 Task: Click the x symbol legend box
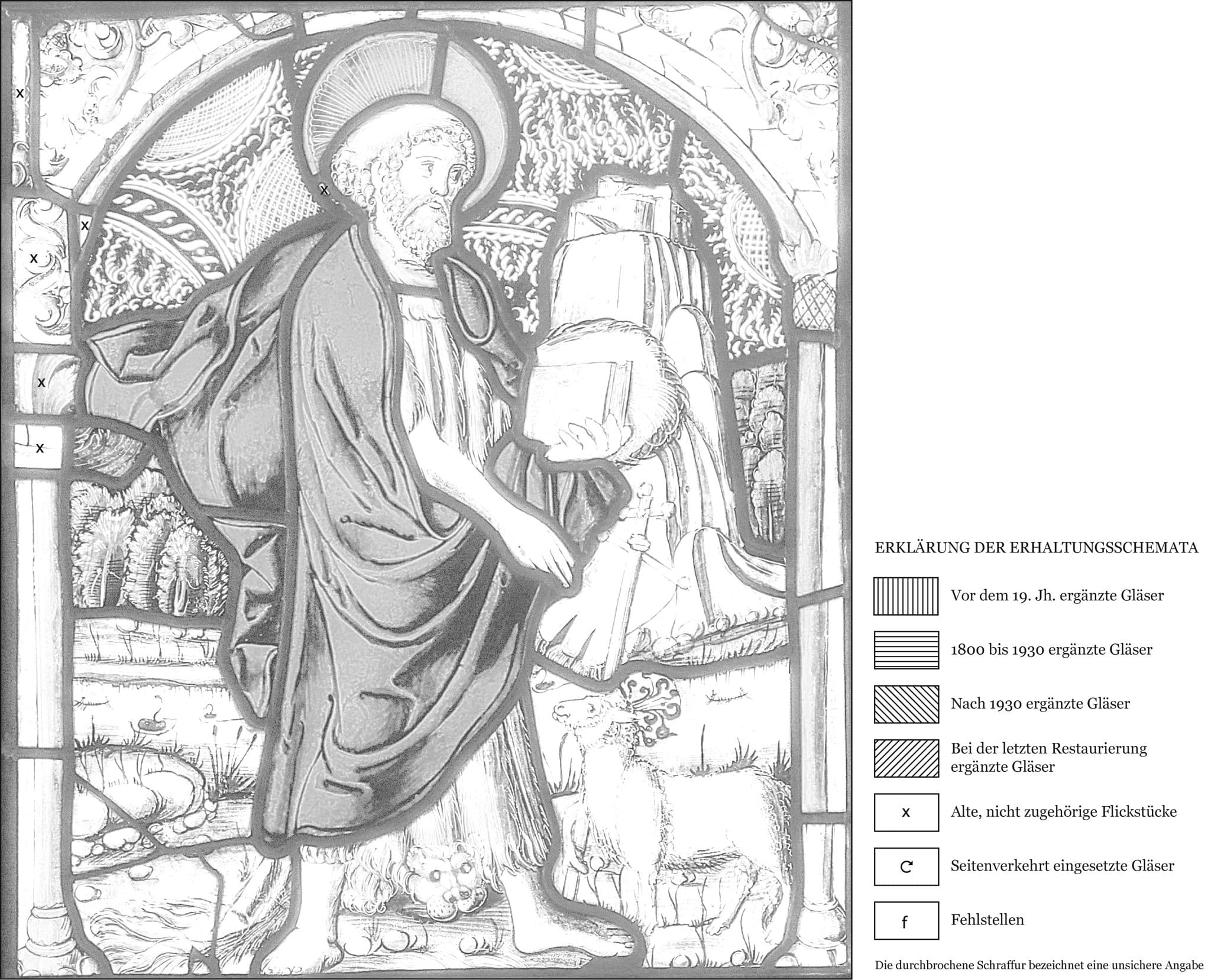(x=906, y=812)
